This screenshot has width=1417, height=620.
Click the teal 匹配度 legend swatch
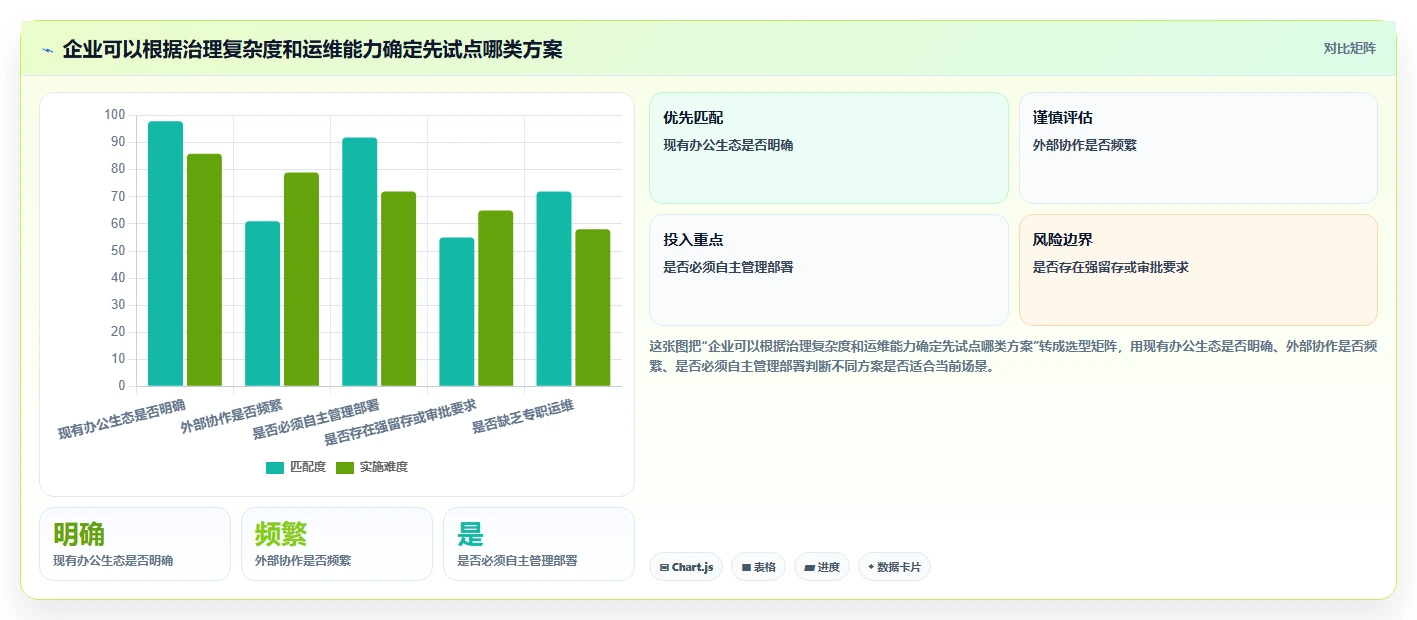(x=276, y=468)
